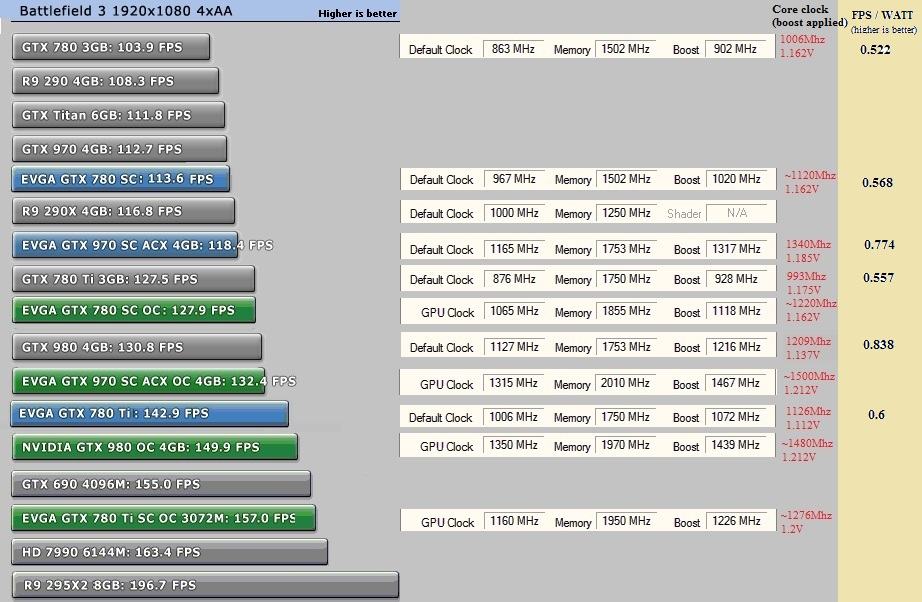Click the 0.522 FPS per watt value
This screenshot has width=922, height=602.
tap(875, 50)
